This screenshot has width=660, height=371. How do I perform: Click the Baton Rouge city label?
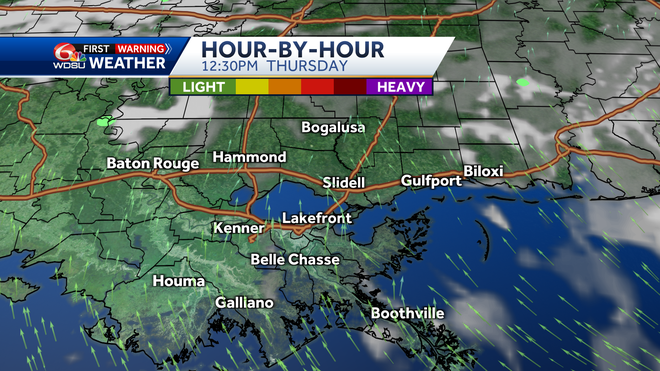click(153, 163)
